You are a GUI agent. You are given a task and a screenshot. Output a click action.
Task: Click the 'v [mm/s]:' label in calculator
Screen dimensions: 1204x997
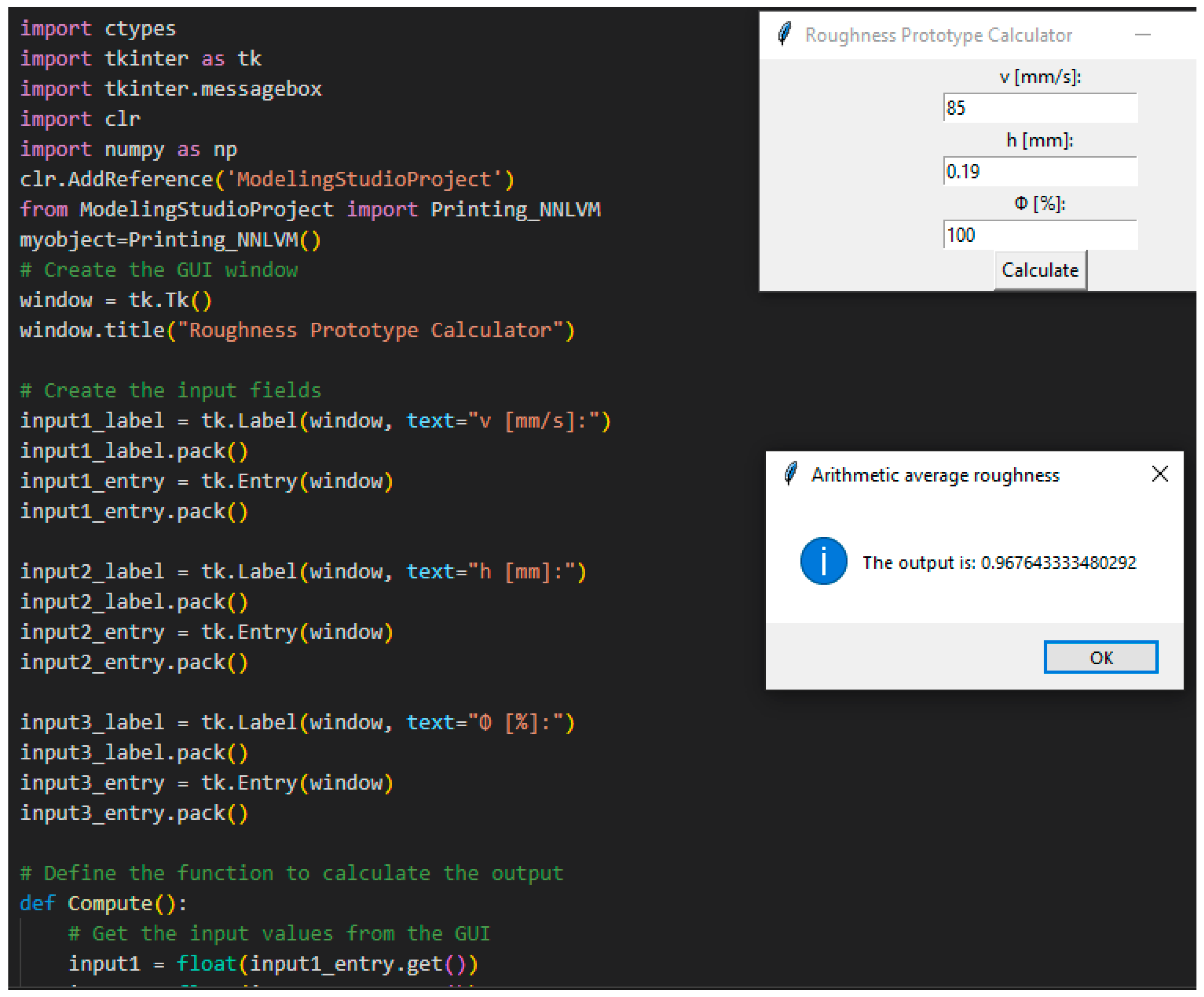1039,77
